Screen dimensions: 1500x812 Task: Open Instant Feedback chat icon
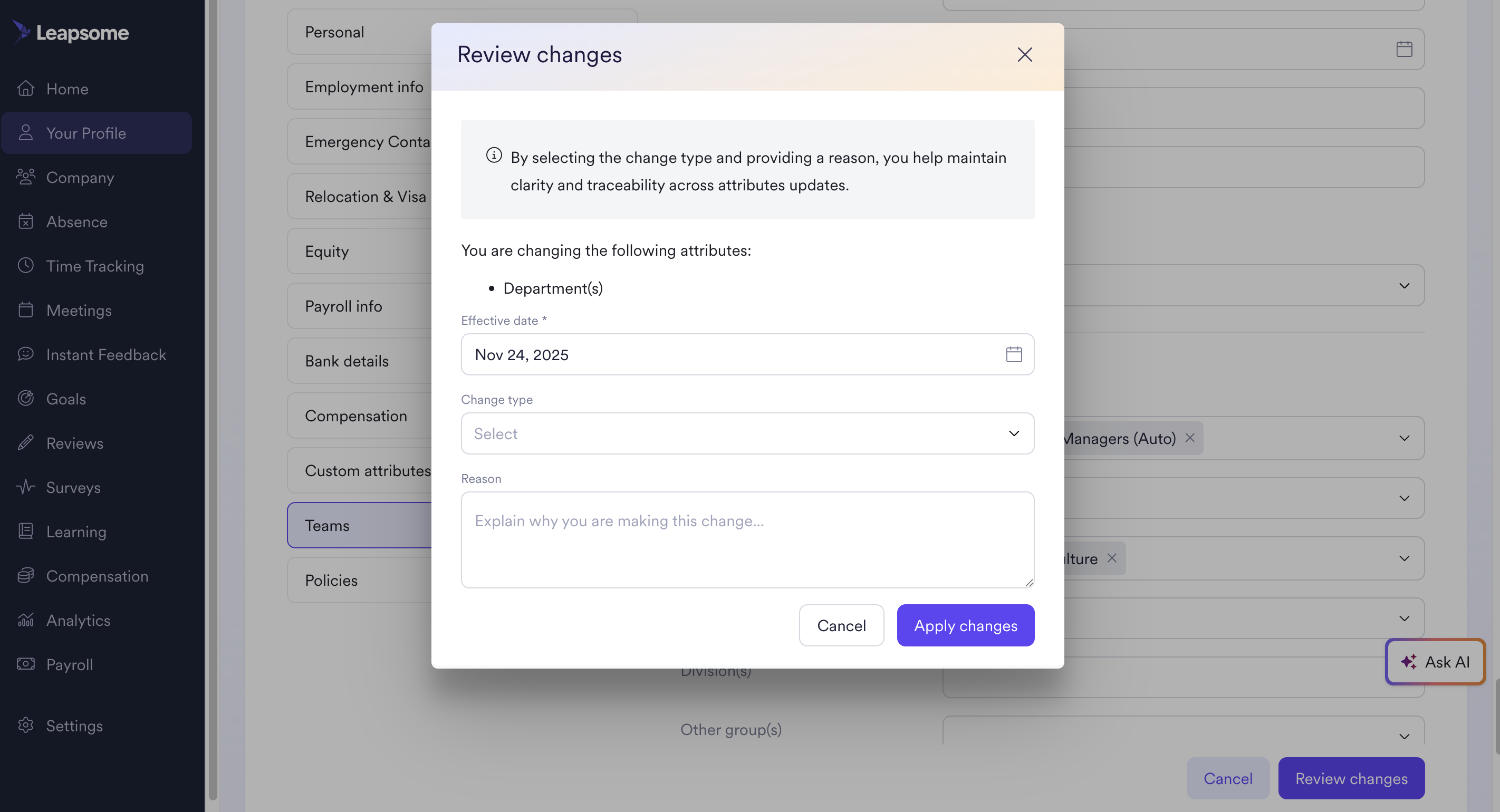point(26,354)
